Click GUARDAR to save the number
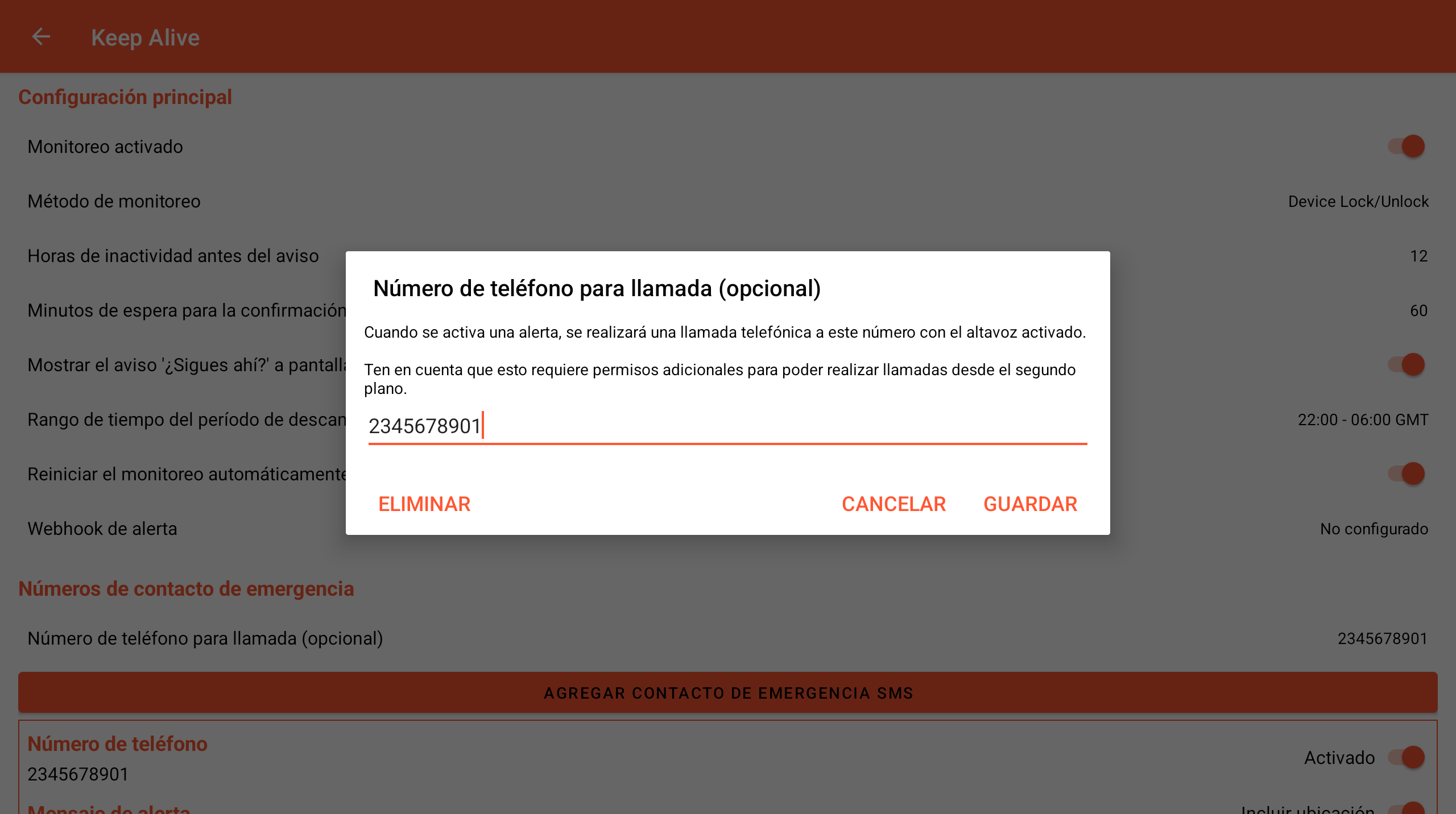Image resolution: width=1456 pixels, height=814 pixels. point(1030,504)
